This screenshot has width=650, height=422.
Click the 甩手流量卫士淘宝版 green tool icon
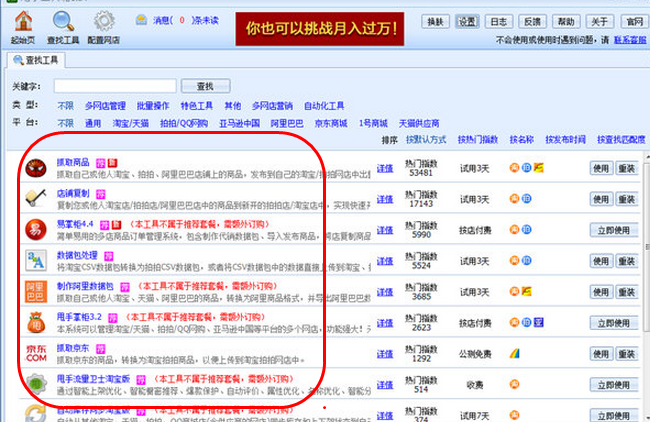pos(36,384)
